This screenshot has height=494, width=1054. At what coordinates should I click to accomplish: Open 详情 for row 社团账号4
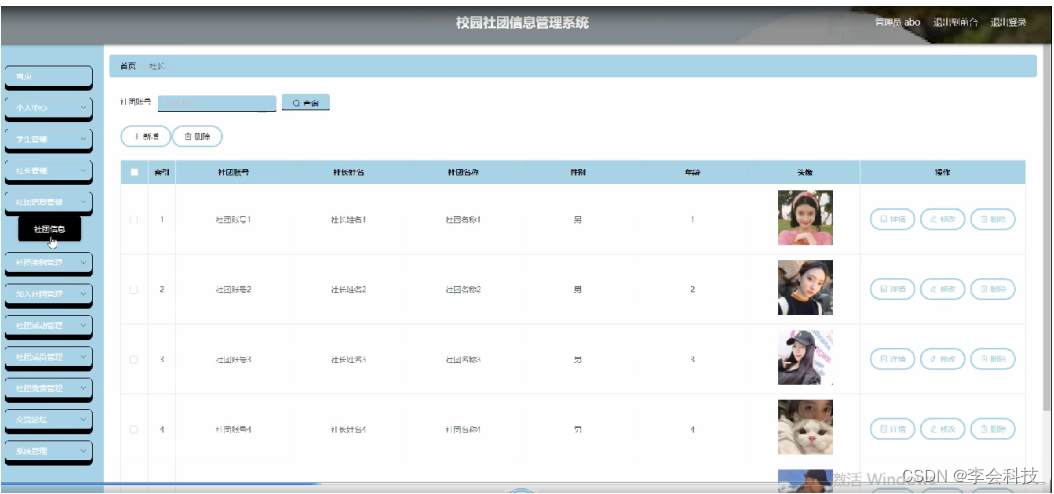pyautogui.click(x=892, y=429)
